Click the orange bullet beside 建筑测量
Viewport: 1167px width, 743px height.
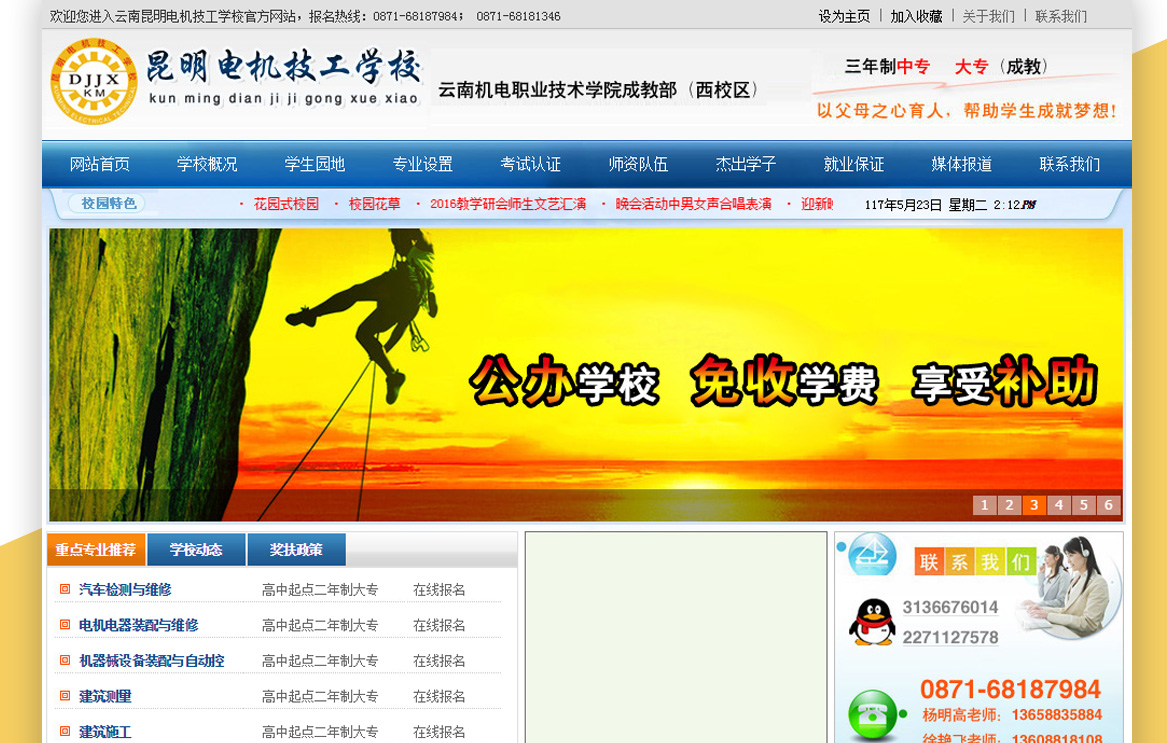click(x=65, y=696)
